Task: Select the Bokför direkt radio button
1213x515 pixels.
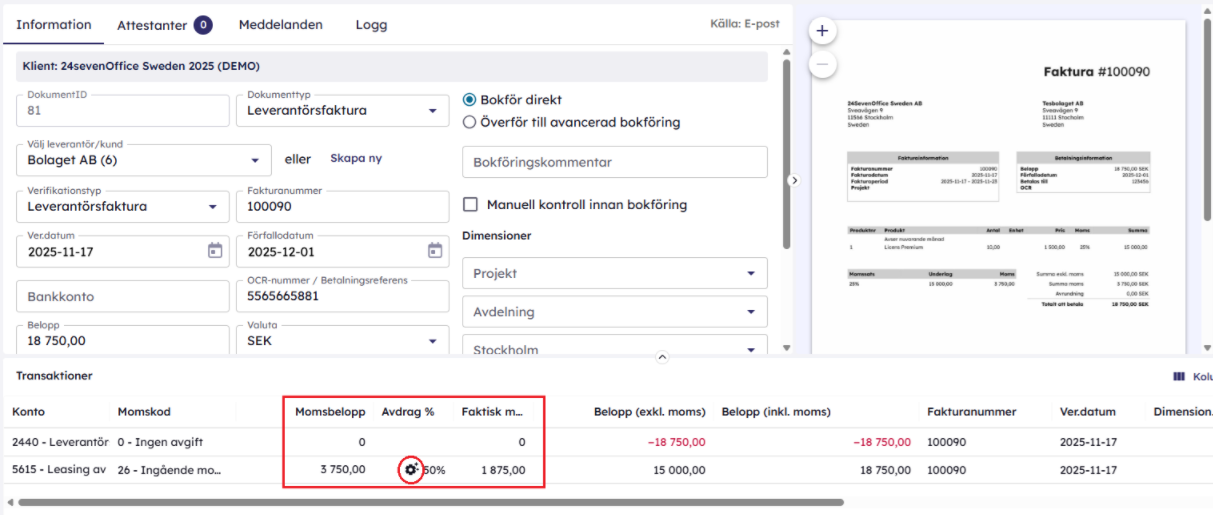Action: 470,100
